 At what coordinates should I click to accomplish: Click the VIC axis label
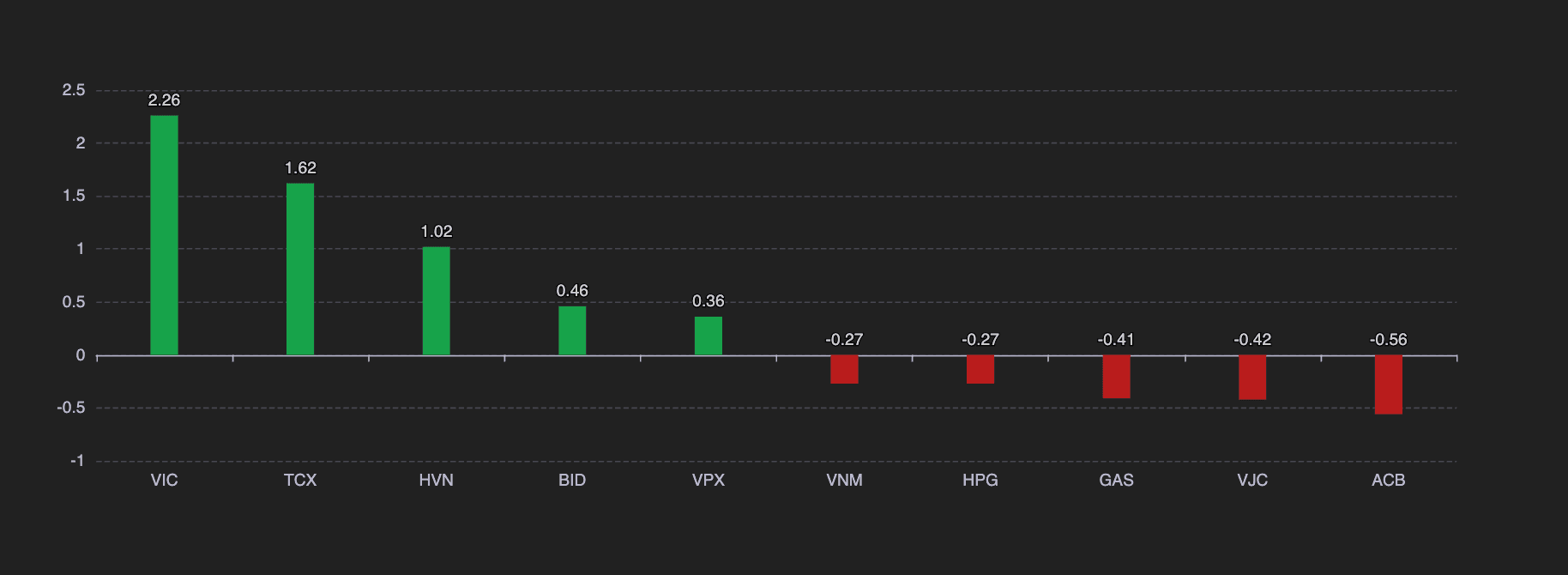click(164, 481)
